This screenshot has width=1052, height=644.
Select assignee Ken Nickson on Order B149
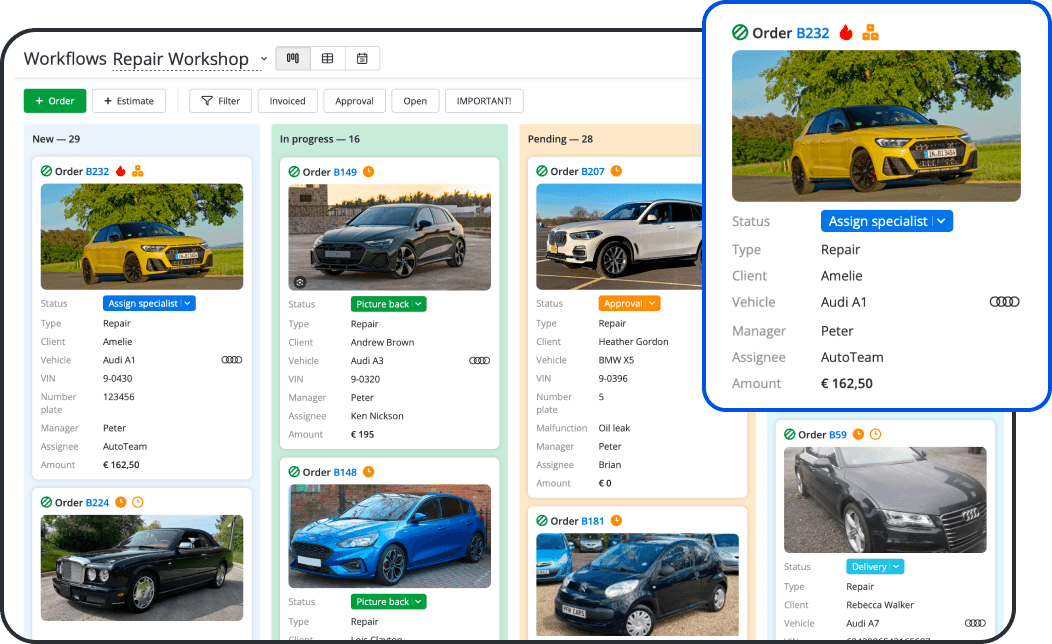377,416
